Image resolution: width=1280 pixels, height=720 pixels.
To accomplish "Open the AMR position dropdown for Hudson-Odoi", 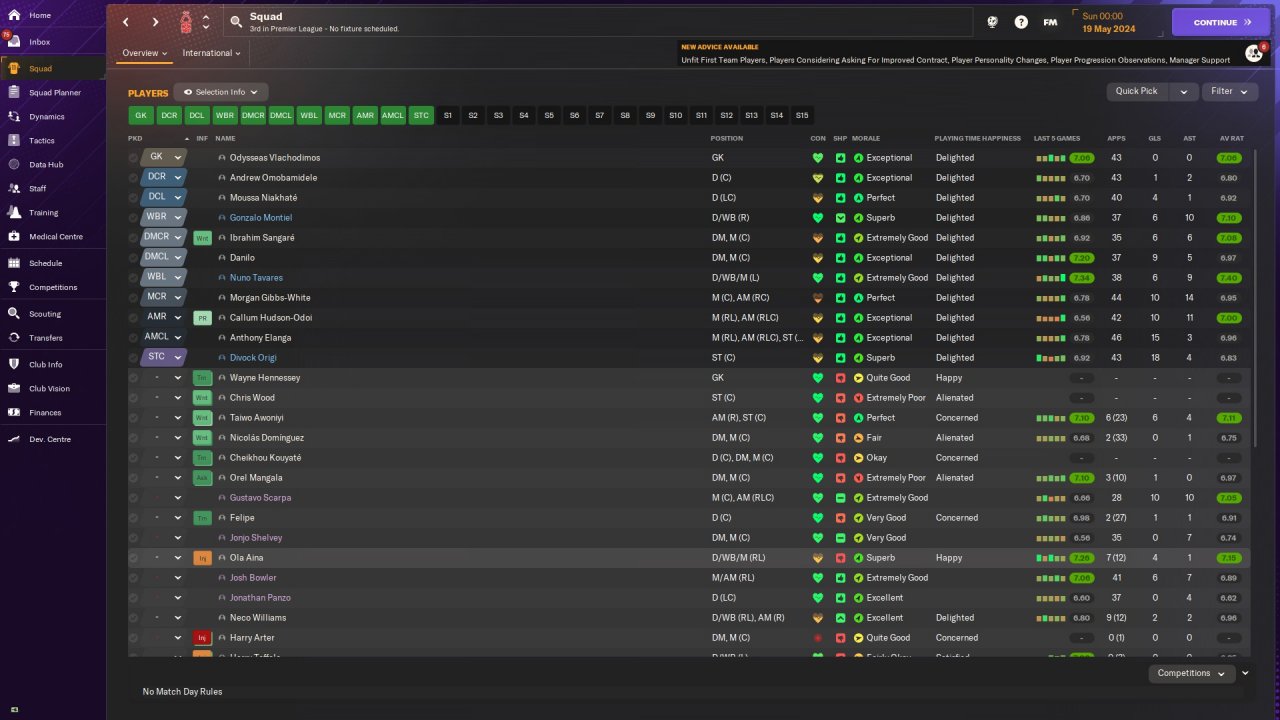I will click(x=164, y=318).
